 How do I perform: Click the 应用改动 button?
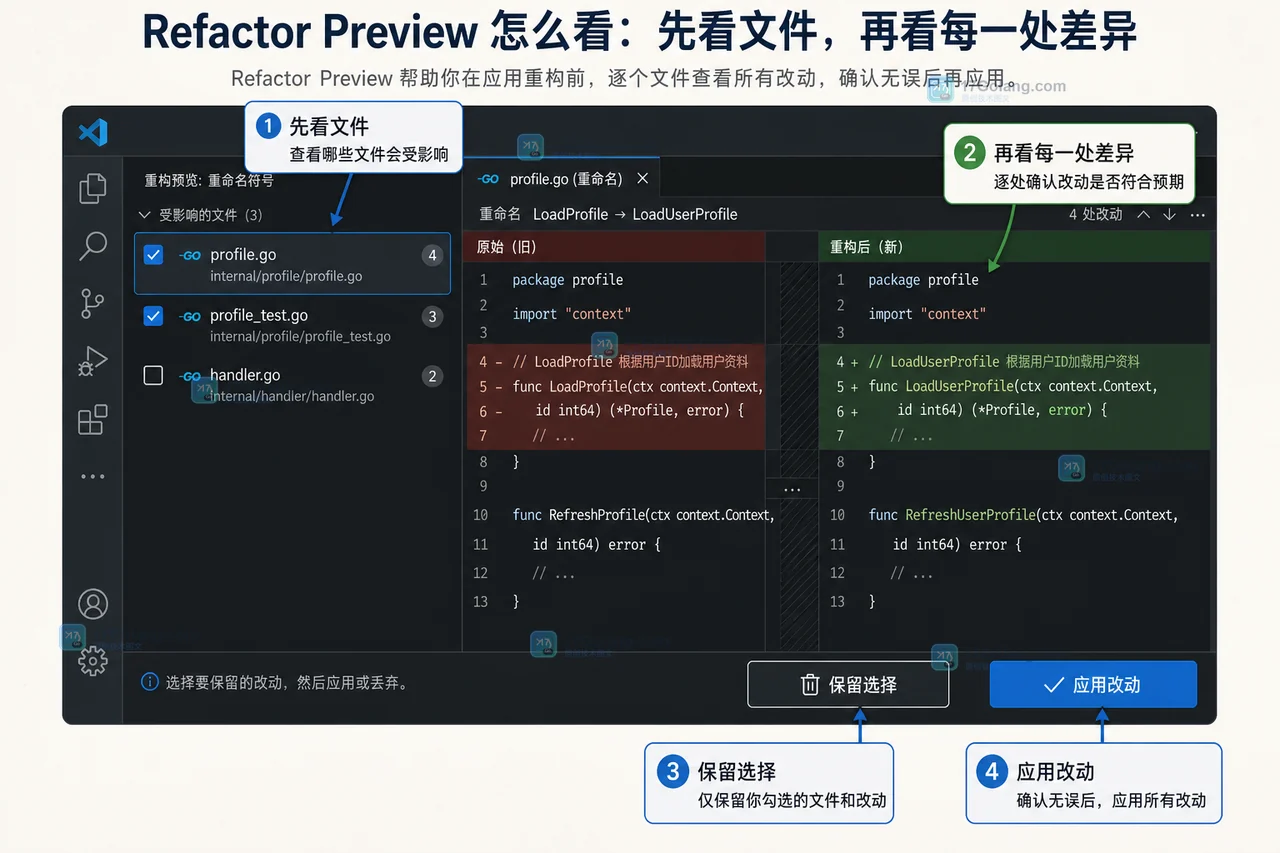tap(1093, 685)
